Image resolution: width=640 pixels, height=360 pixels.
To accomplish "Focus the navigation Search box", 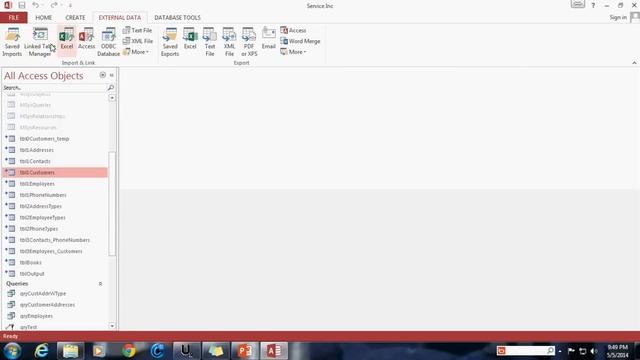I will [54, 88].
